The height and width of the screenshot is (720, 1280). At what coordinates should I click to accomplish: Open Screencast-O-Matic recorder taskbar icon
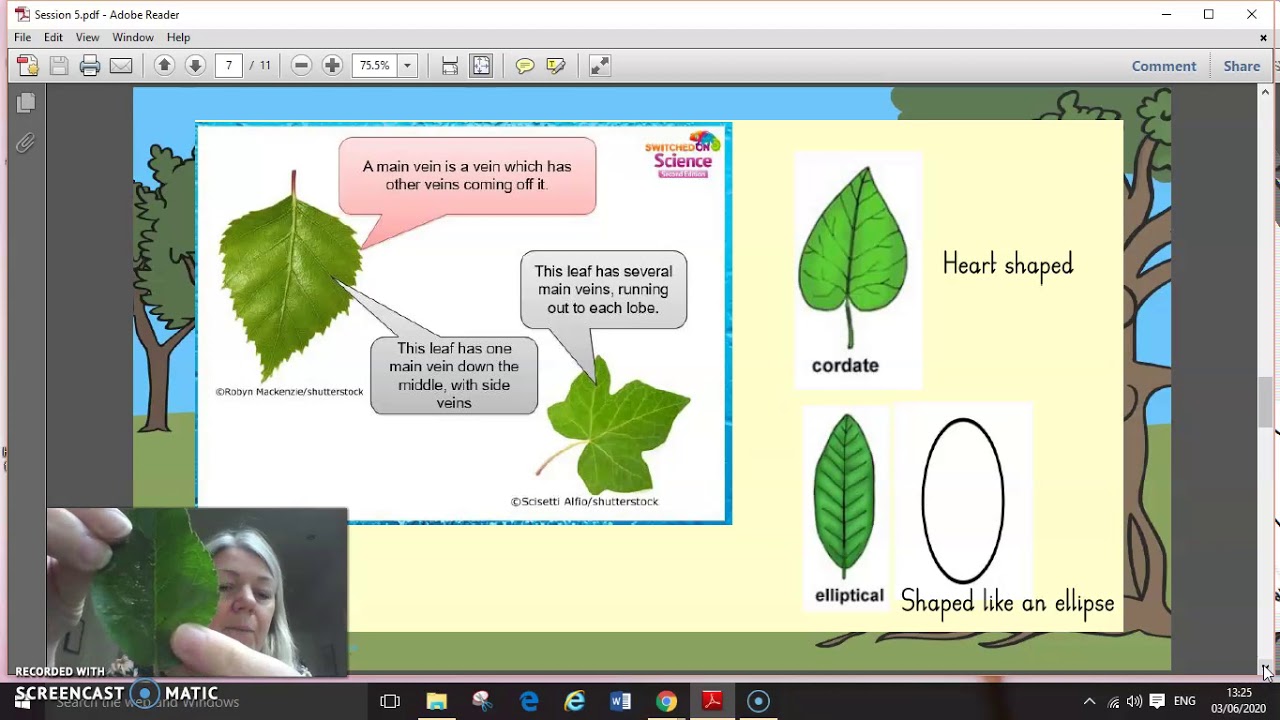point(758,701)
